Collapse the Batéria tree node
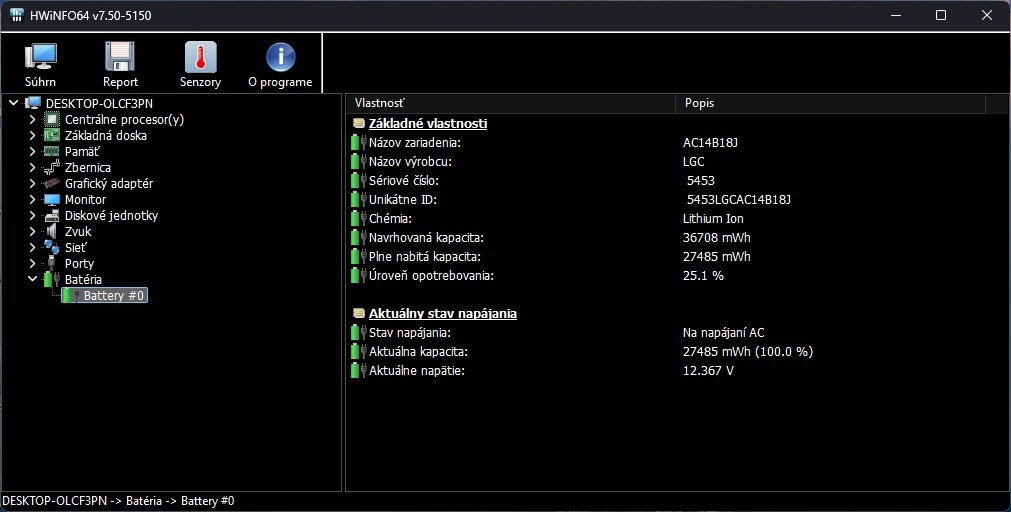This screenshot has height=512, width=1011. tap(32, 280)
